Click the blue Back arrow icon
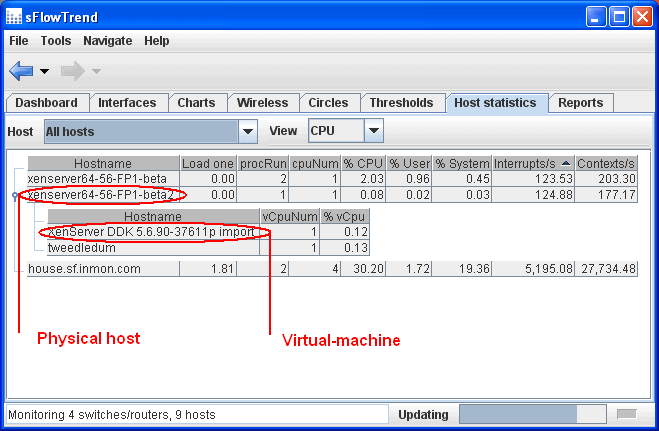 click(21, 71)
